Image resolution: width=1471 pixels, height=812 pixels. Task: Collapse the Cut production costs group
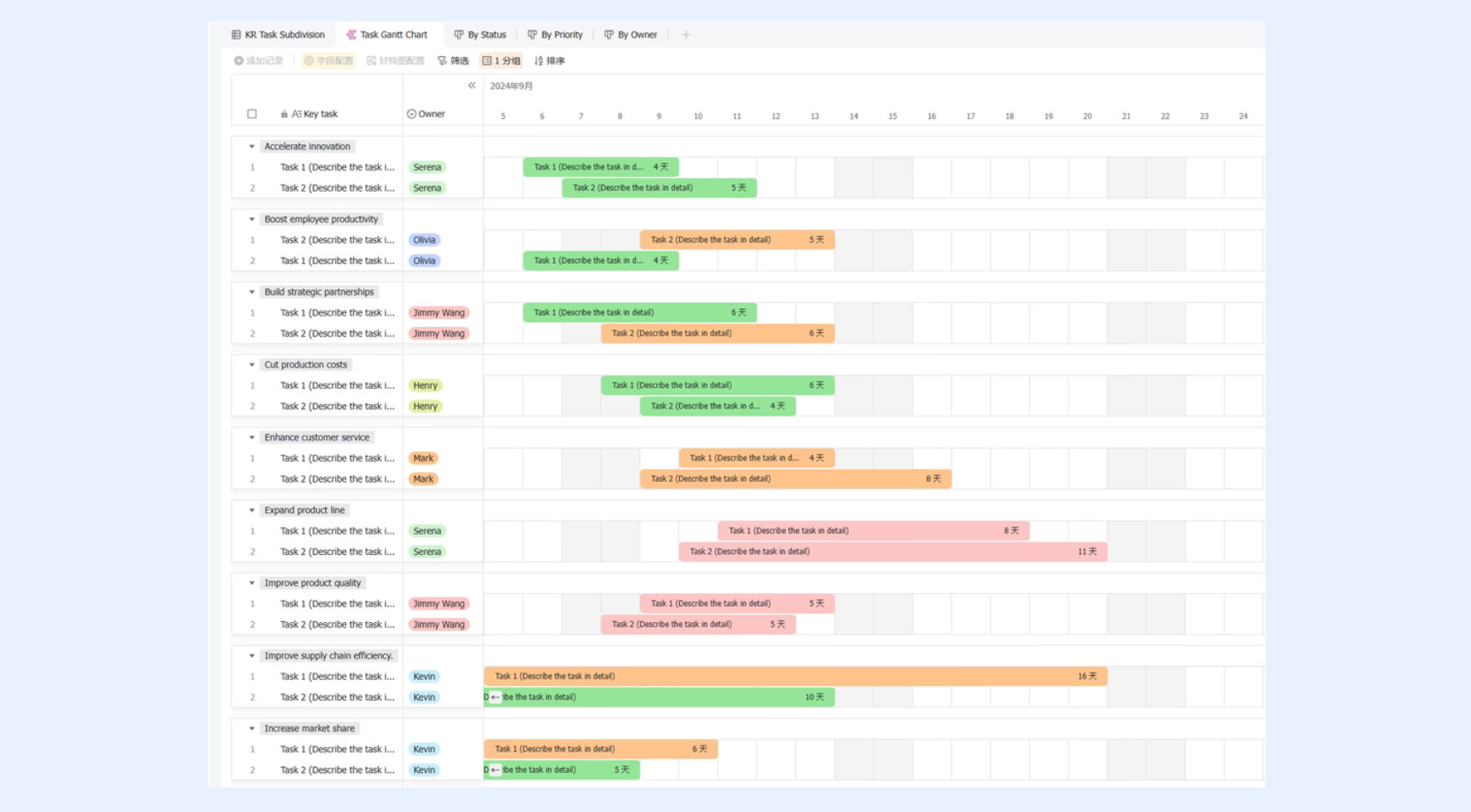tap(252, 364)
